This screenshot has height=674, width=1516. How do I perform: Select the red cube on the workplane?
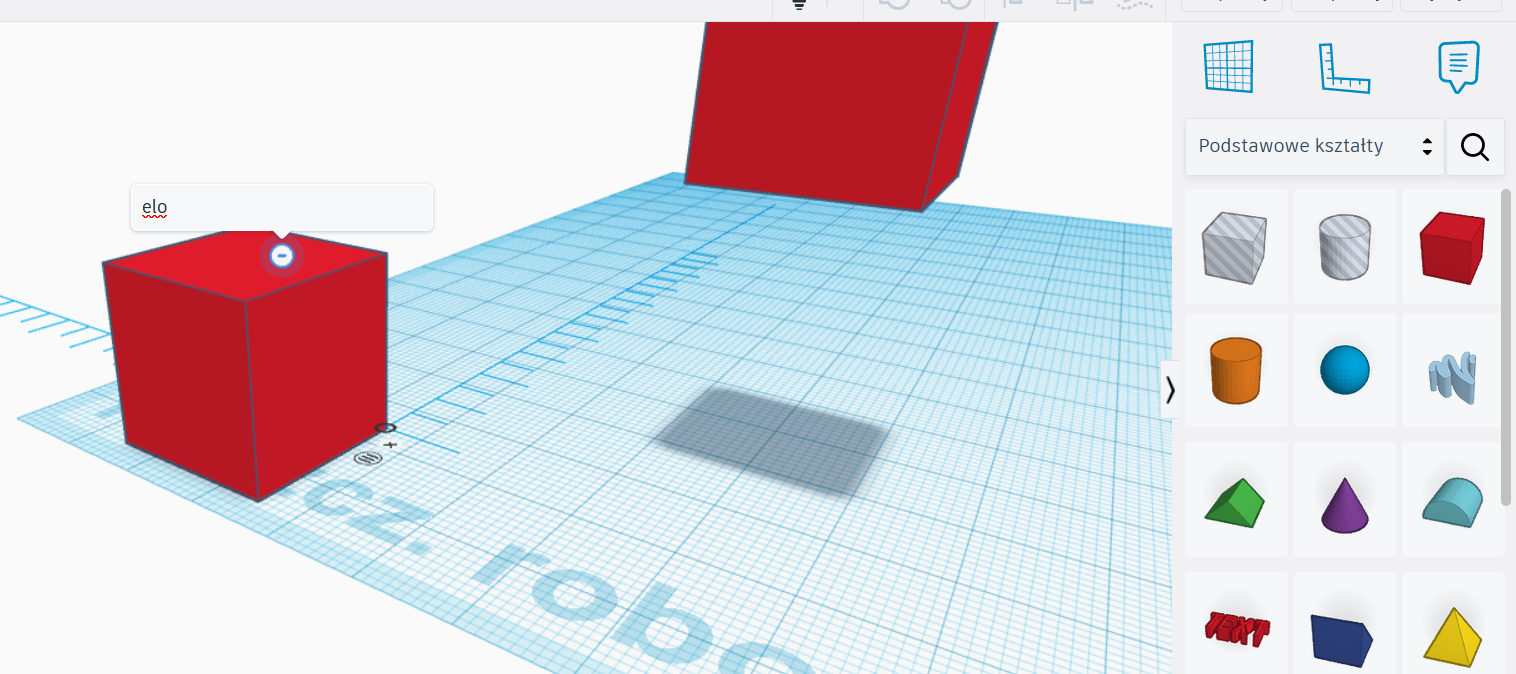[247, 367]
